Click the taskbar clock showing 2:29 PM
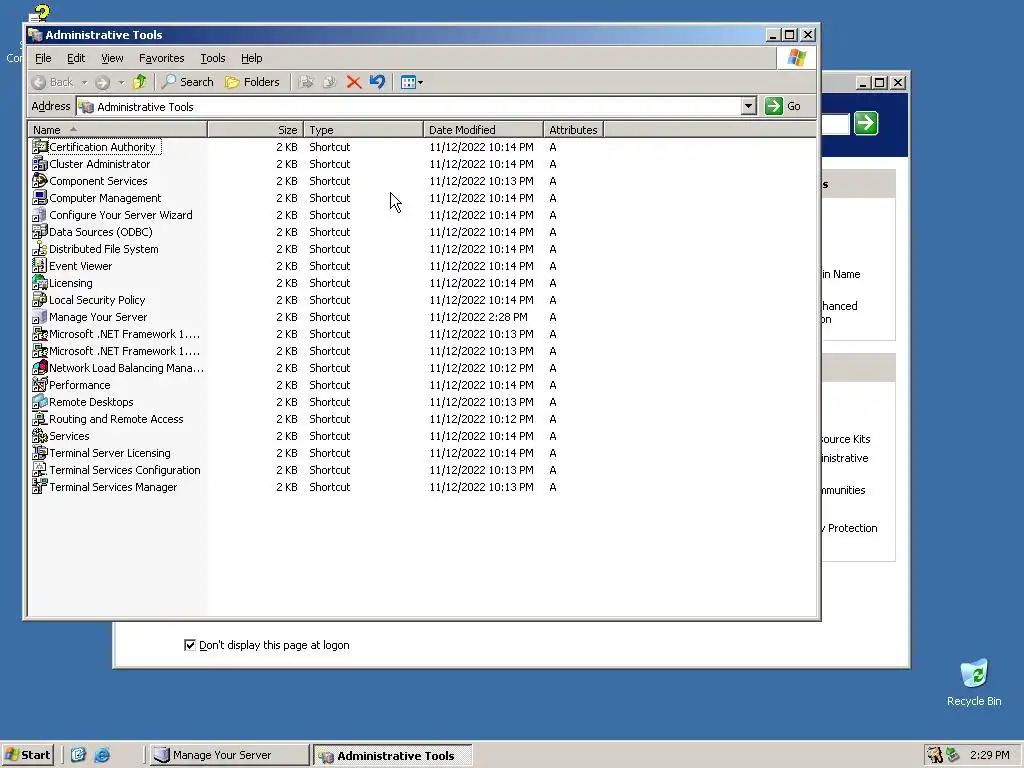Viewport: 1024px width, 768px height. (x=990, y=755)
